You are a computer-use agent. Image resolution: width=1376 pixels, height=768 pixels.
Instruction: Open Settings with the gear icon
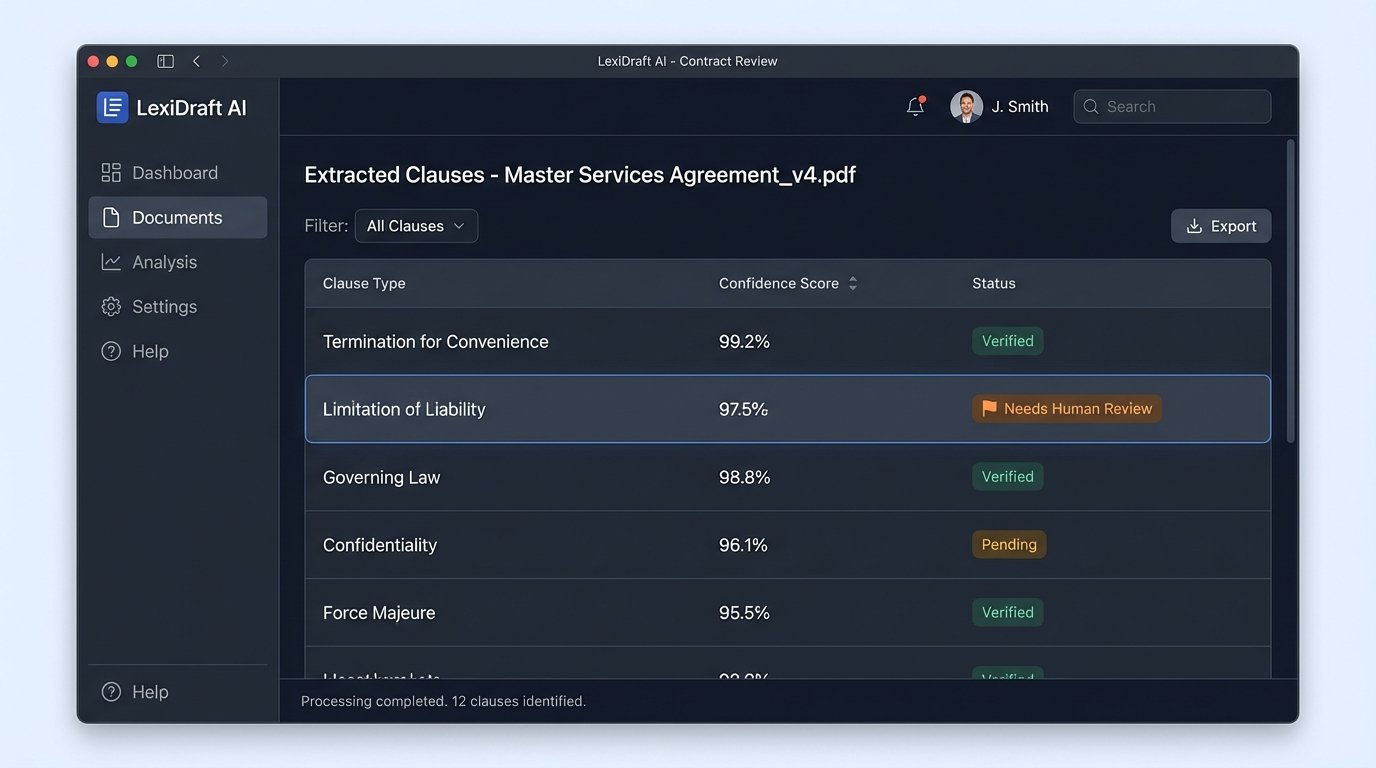[x=110, y=306]
